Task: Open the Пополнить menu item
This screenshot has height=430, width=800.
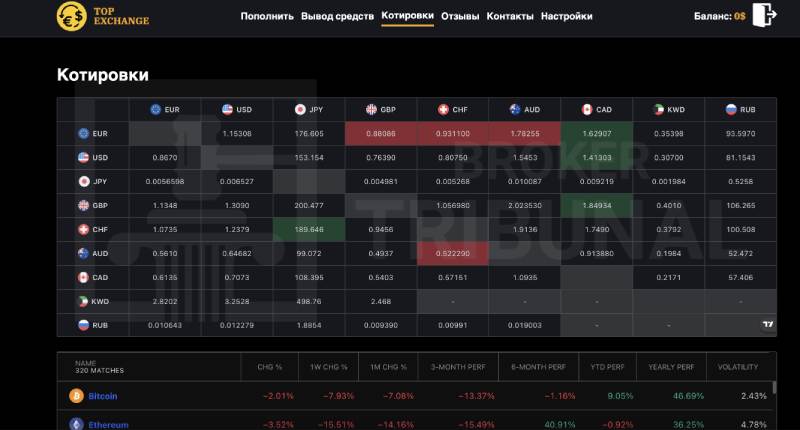Action: coord(267,16)
